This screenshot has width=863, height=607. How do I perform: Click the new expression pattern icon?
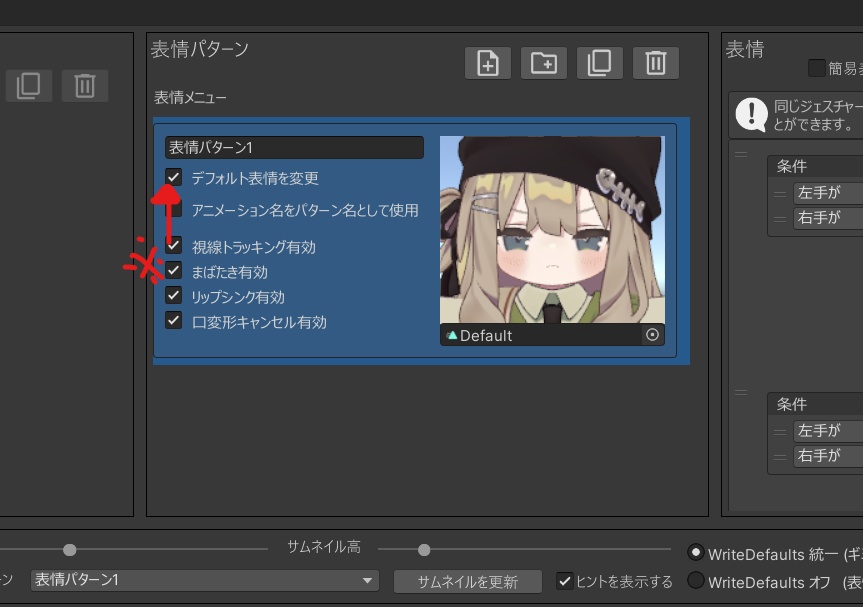point(487,62)
